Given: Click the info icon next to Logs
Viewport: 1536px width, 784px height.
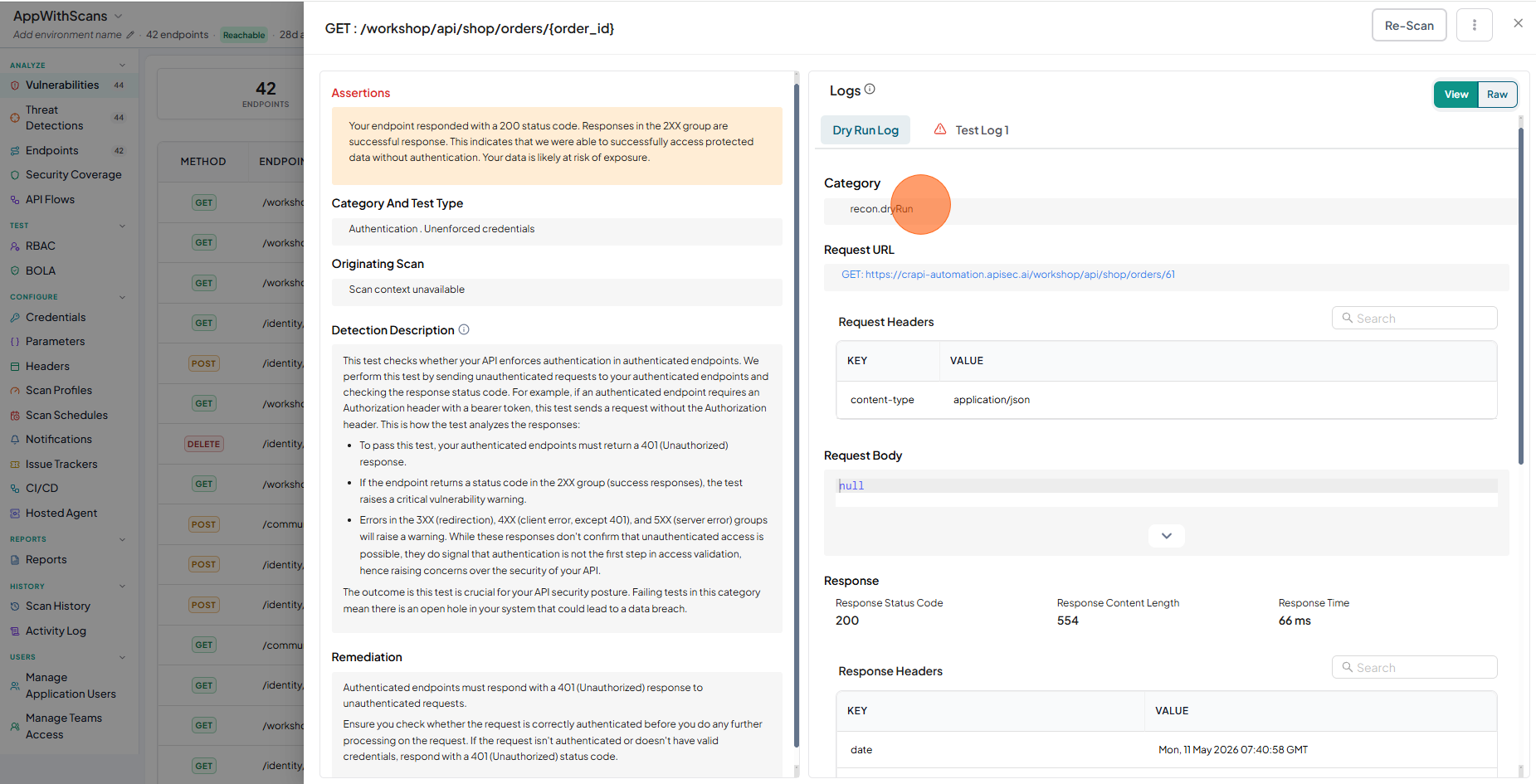Looking at the screenshot, I should pyautogui.click(x=870, y=90).
